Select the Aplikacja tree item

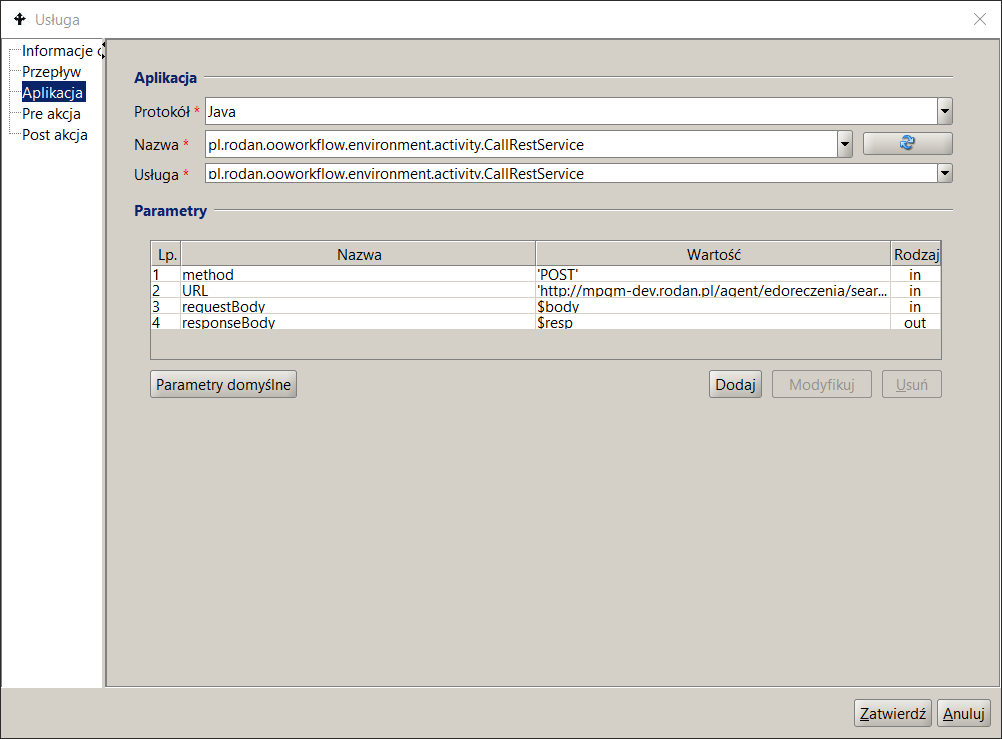coord(53,93)
